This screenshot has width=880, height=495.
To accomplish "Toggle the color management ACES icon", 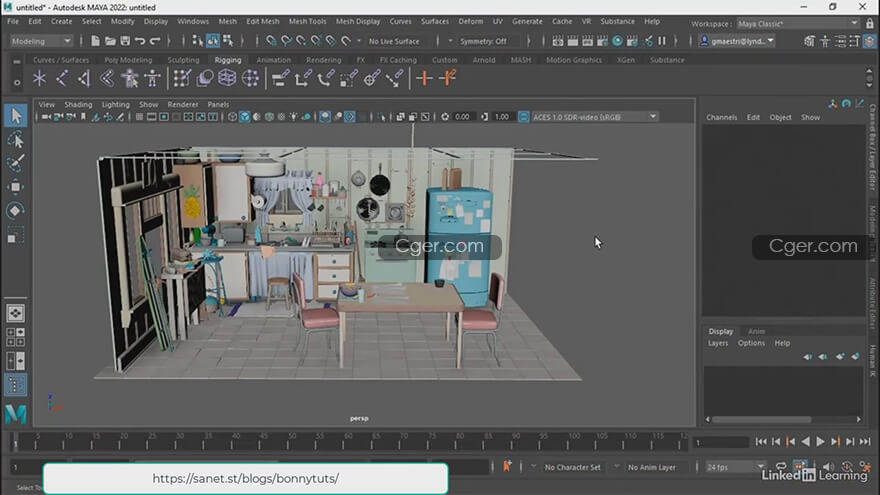I will 523,117.
